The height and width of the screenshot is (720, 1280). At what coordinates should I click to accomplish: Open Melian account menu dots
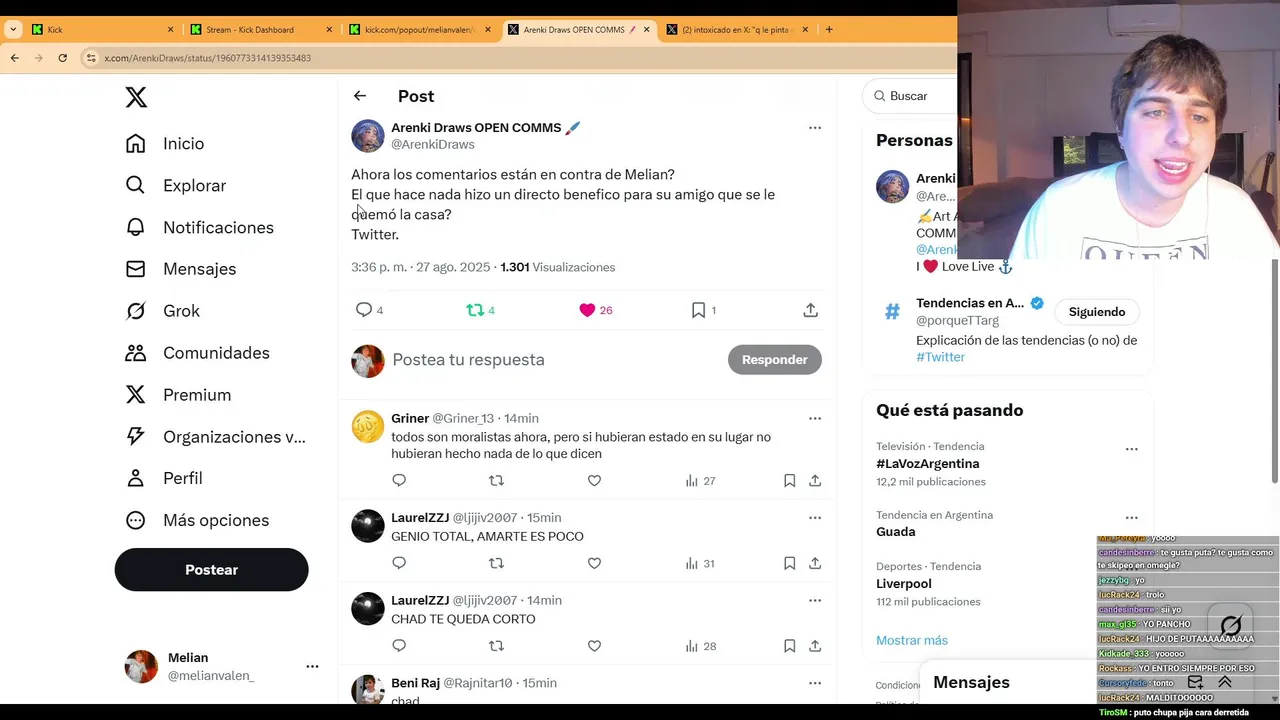[x=312, y=666]
